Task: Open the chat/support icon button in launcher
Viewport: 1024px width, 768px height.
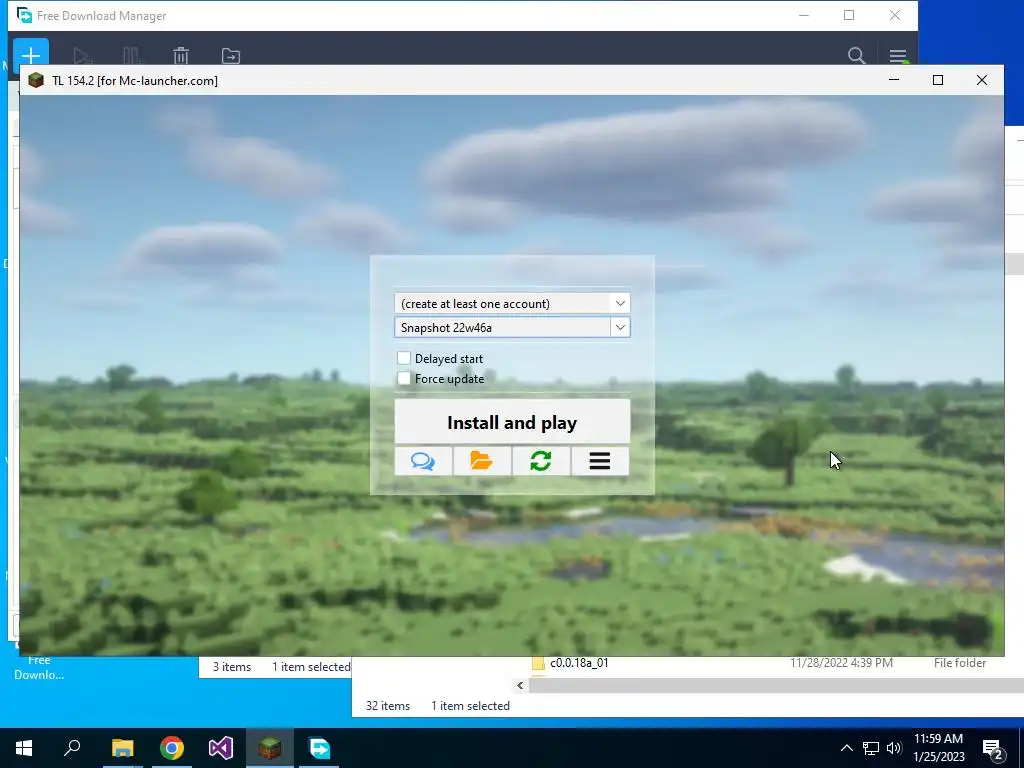Action: (x=423, y=461)
